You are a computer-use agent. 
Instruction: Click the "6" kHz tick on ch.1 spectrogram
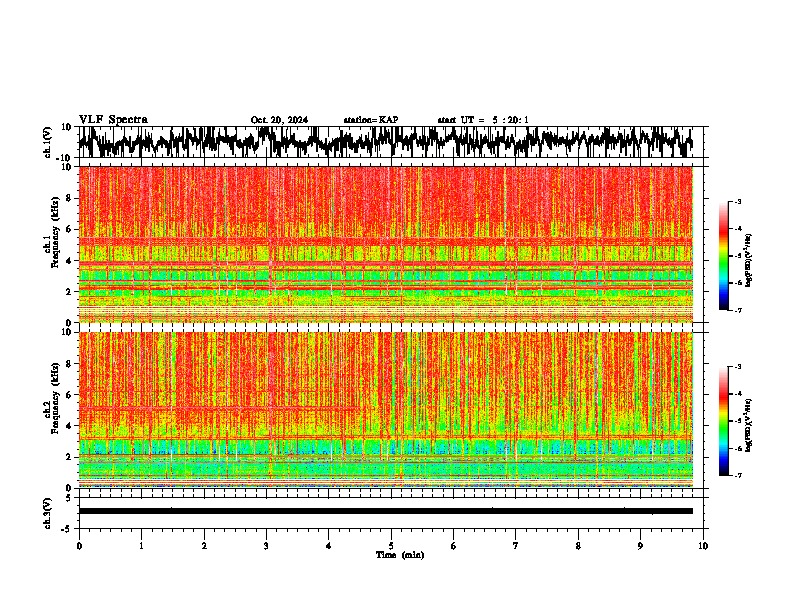[70, 229]
